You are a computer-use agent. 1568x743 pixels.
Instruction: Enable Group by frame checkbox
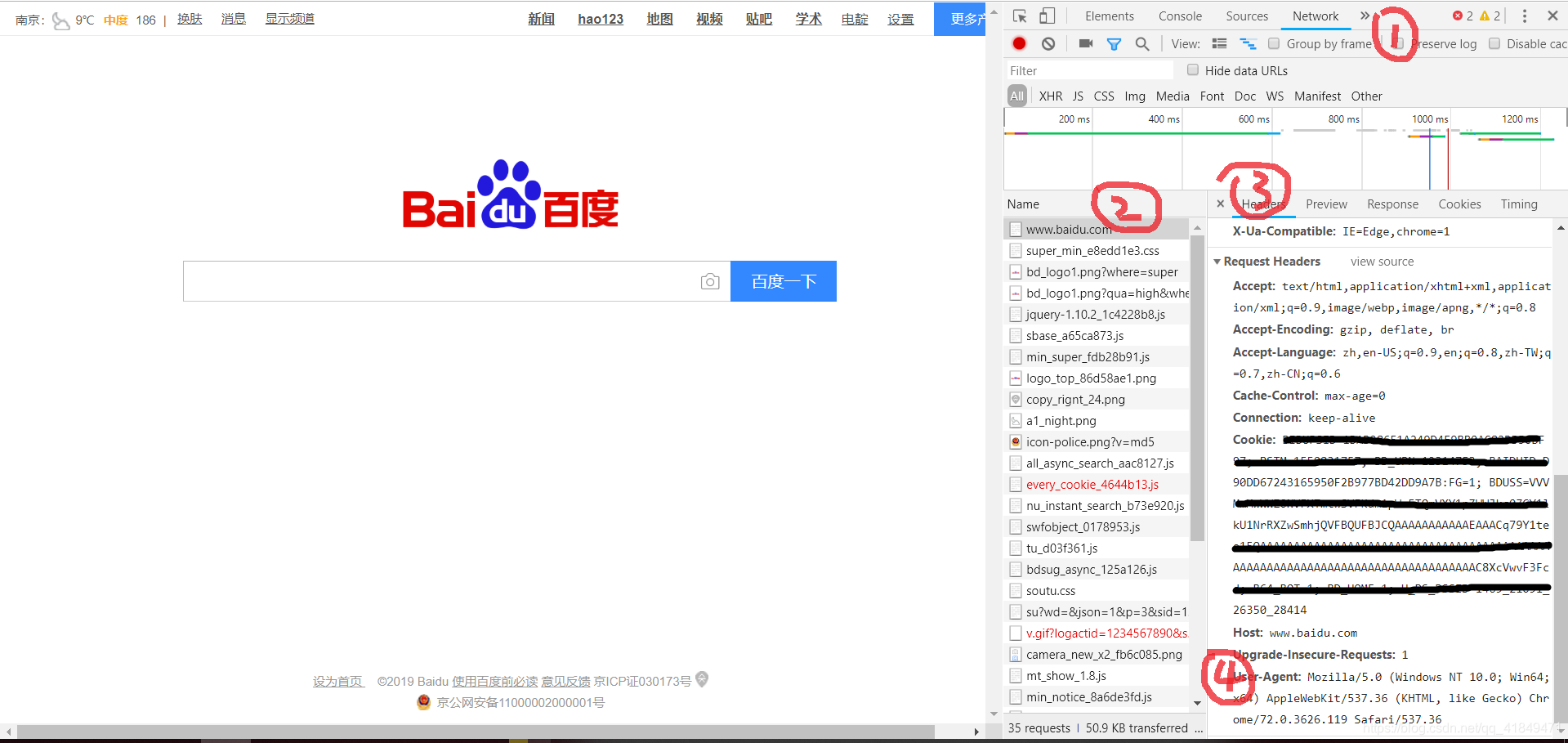(1274, 43)
